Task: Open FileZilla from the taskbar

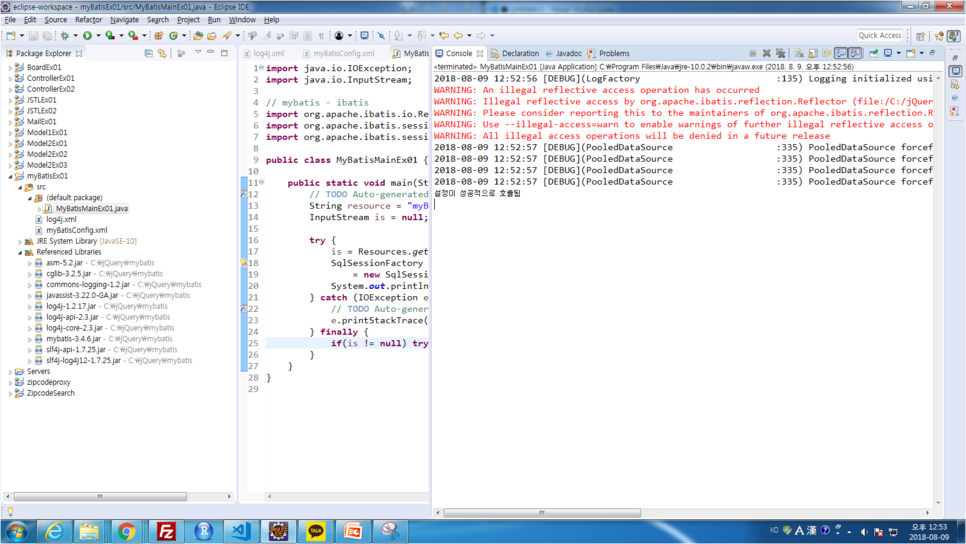Action: 166,531
